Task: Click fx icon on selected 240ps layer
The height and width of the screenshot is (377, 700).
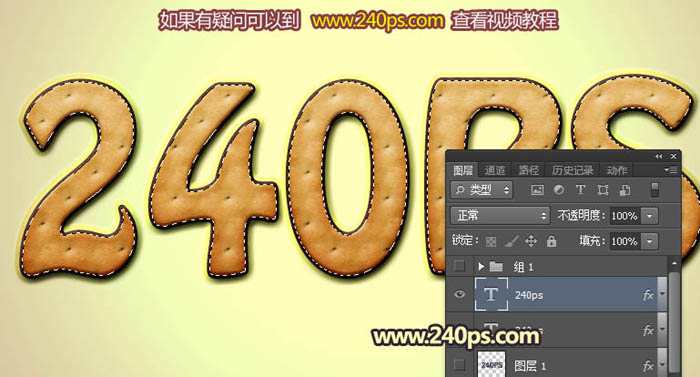Action: click(x=648, y=295)
